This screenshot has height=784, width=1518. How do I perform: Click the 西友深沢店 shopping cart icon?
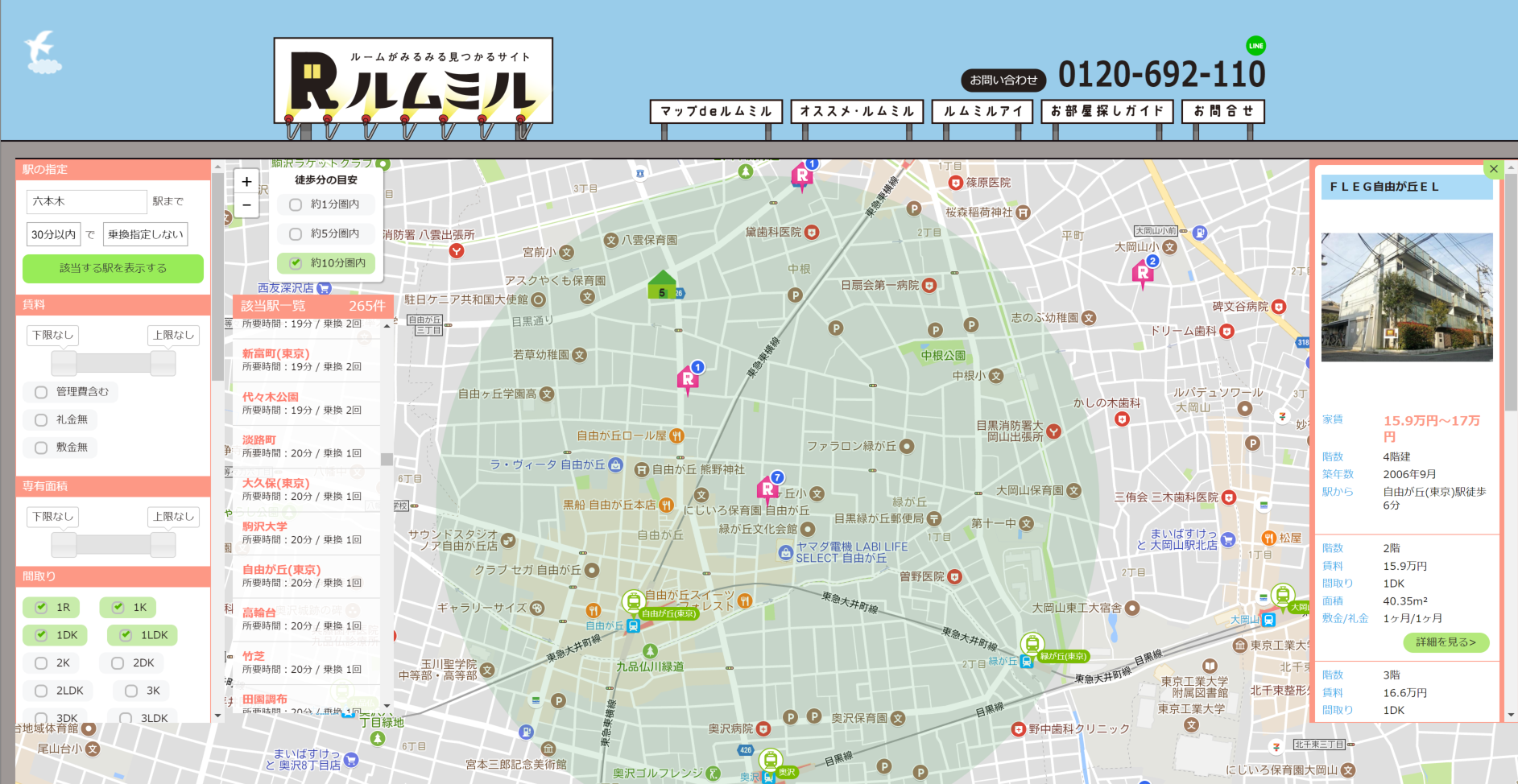(x=324, y=287)
